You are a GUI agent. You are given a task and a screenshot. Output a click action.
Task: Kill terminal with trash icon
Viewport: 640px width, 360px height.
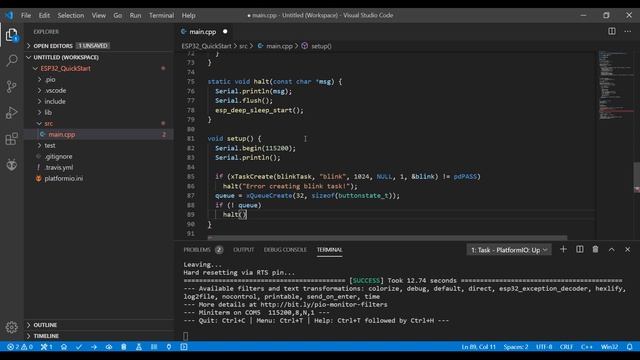pyautogui.click(x=595, y=249)
